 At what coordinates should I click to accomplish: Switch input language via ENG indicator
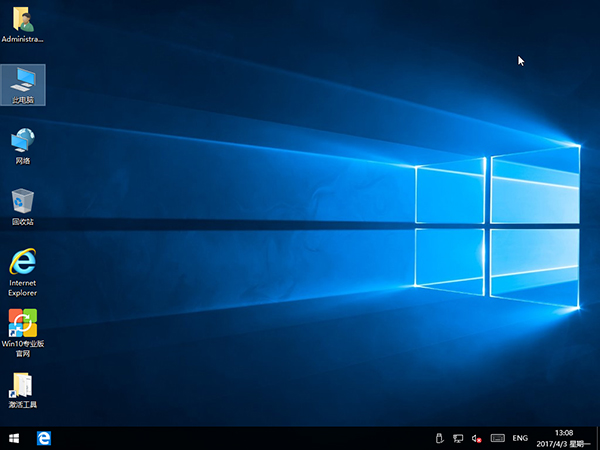tap(520, 438)
